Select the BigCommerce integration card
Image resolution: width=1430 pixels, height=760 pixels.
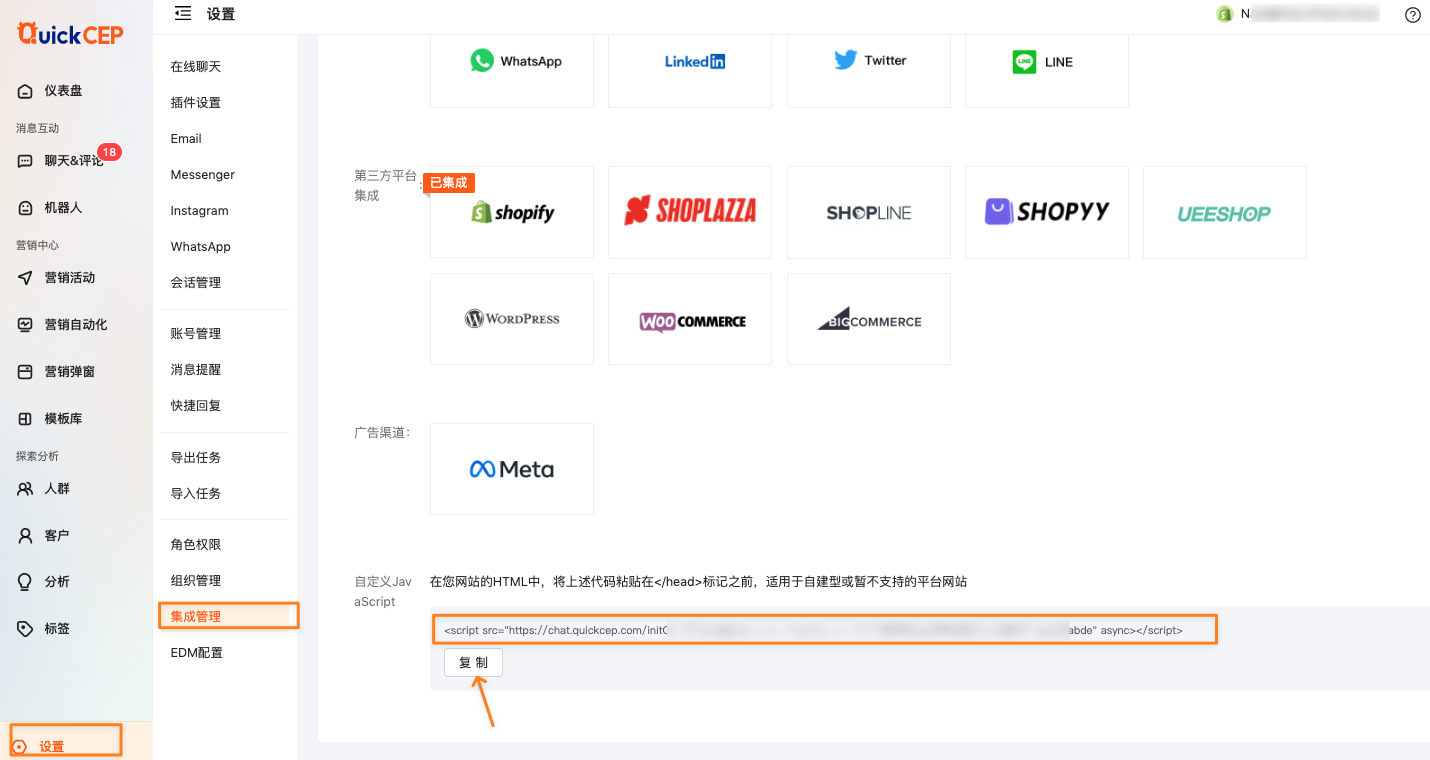(869, 319)
